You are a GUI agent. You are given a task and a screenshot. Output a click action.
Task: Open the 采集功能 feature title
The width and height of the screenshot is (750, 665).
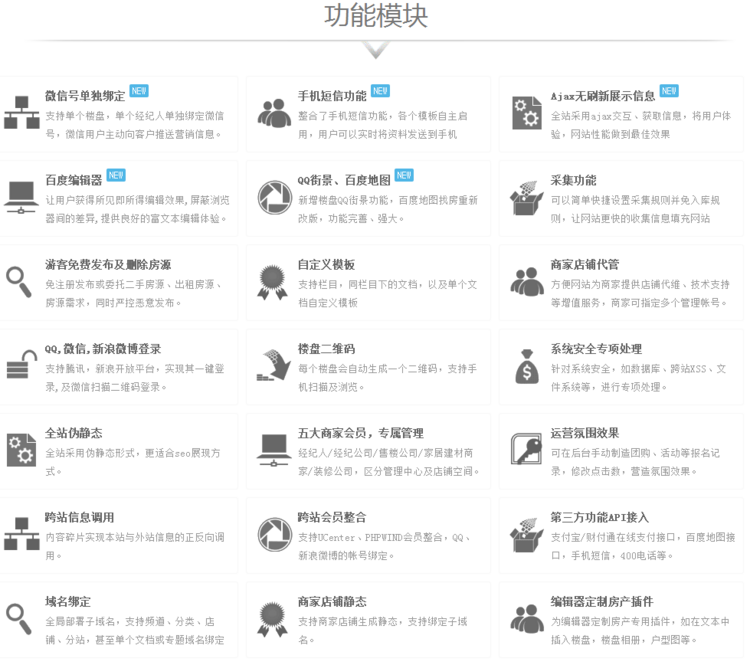(x=573, y=180)
